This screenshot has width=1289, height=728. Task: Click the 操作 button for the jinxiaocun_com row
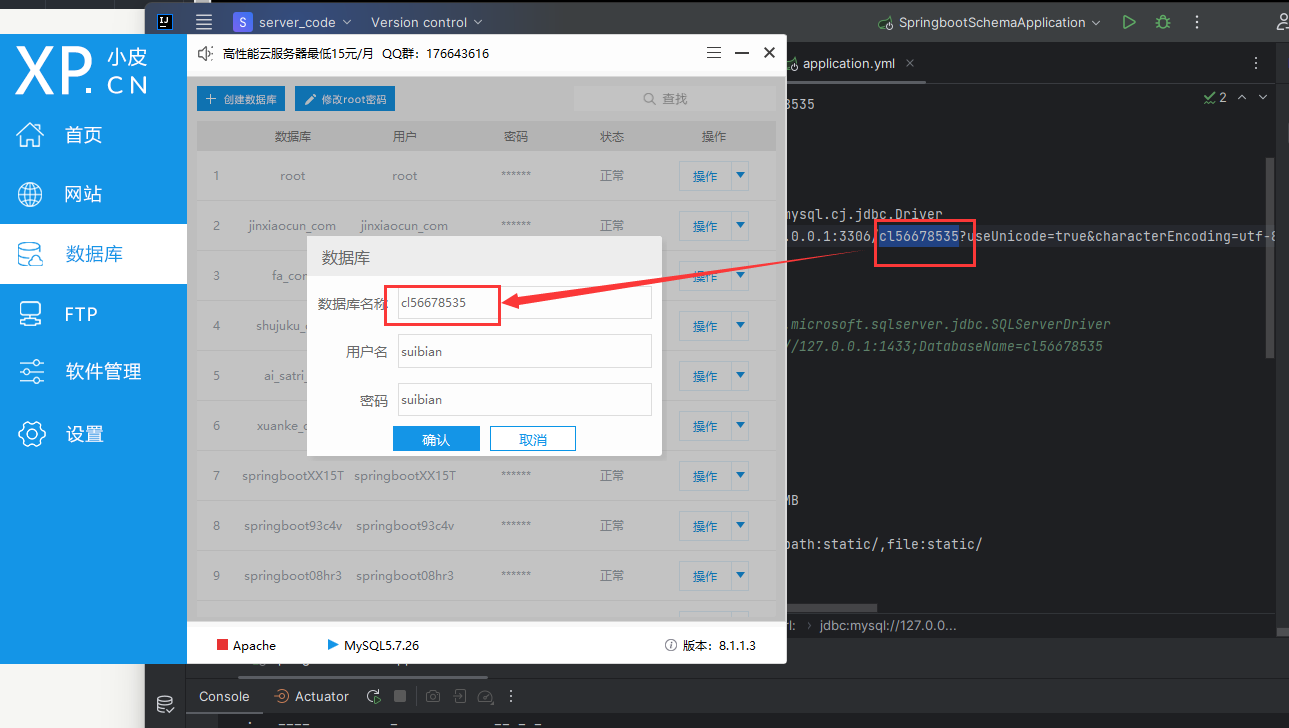pos(705,225)
